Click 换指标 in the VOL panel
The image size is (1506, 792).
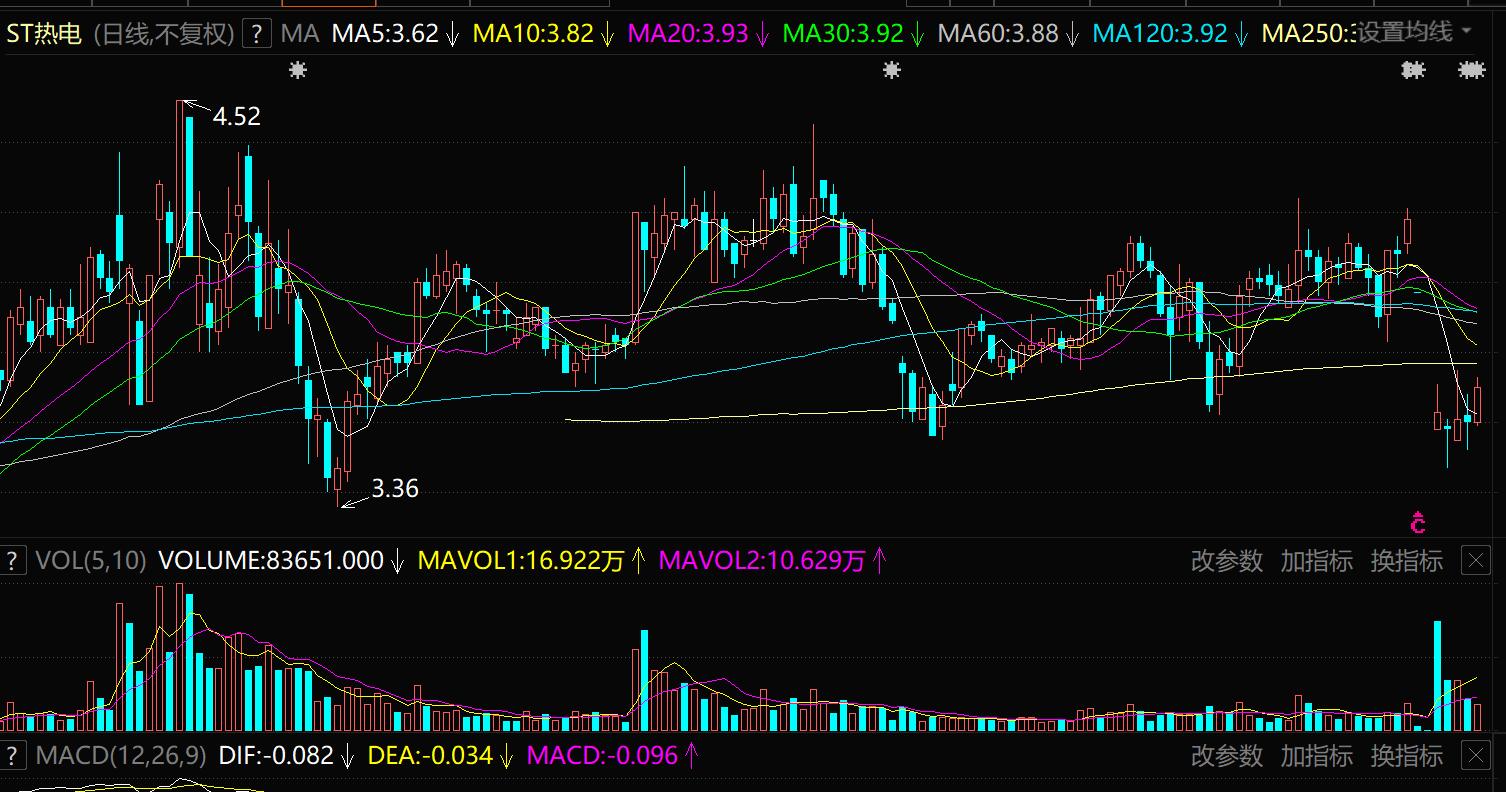point(1406,561)
